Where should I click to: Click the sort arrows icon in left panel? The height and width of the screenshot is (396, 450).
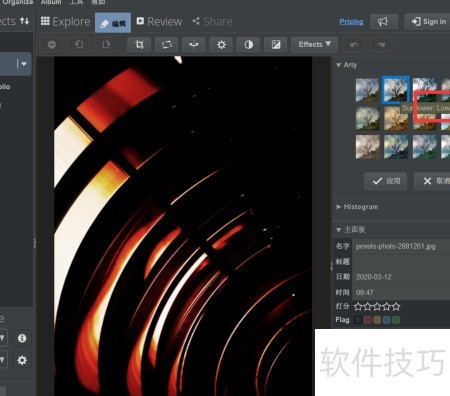click(25, 21)
